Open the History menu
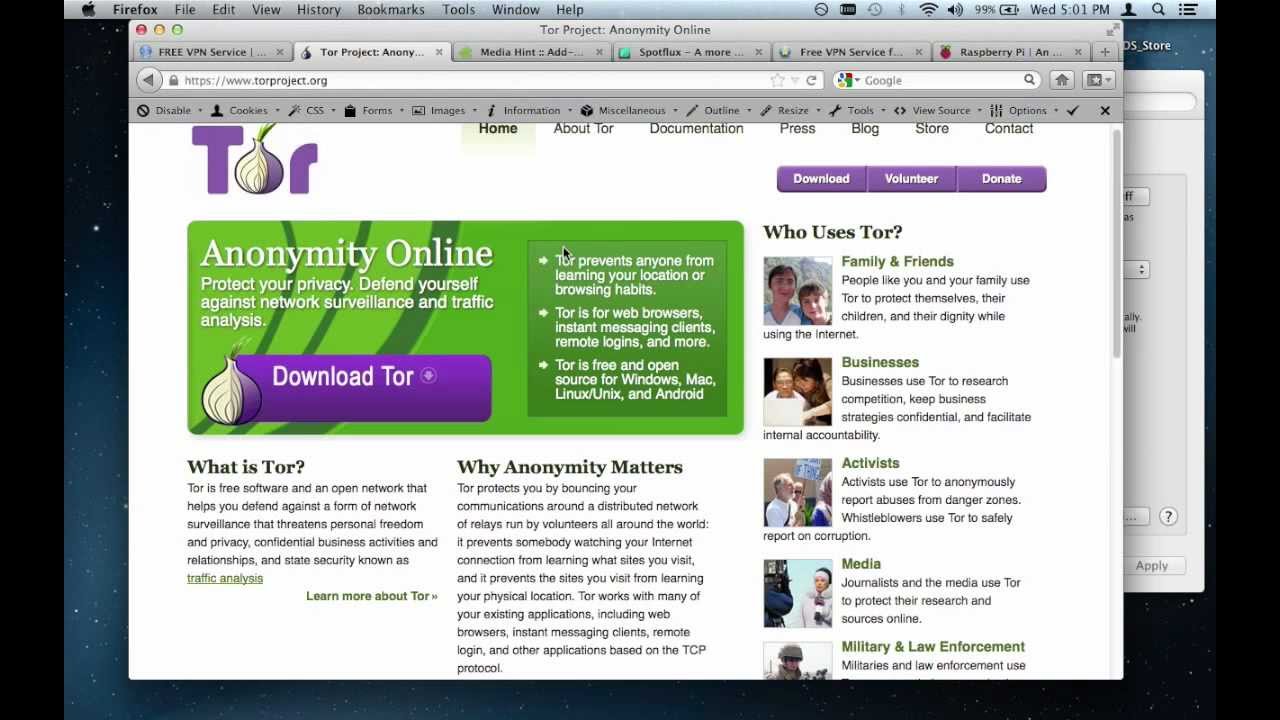Image resolution: width=1280 pixels, height=720 pixels. (318, 10)
